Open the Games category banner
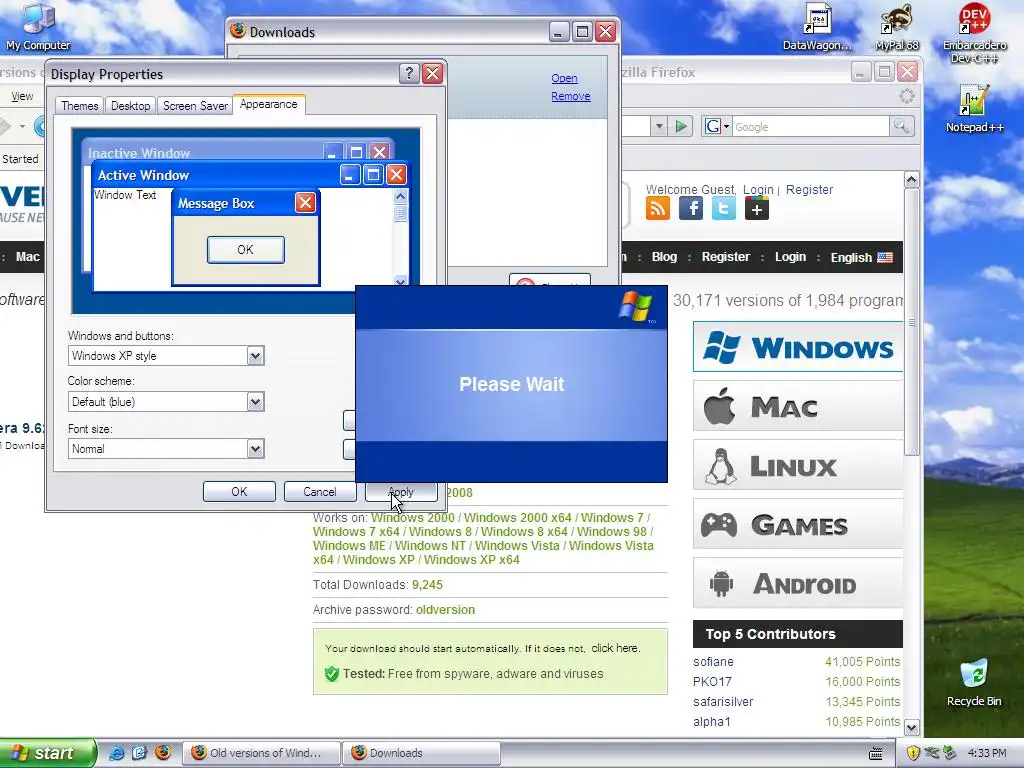Image resolution: width=1024 pixels, height=768 pixels. coord(798,524)
